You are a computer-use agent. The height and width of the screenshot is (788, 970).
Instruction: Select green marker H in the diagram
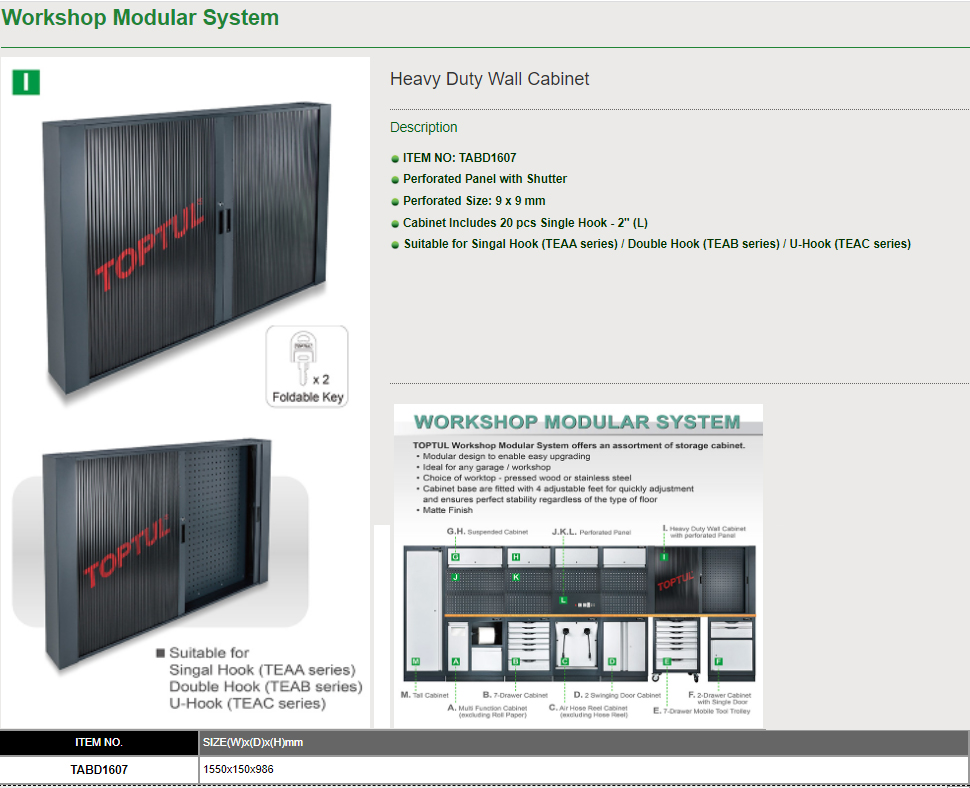tap(516, 557)
